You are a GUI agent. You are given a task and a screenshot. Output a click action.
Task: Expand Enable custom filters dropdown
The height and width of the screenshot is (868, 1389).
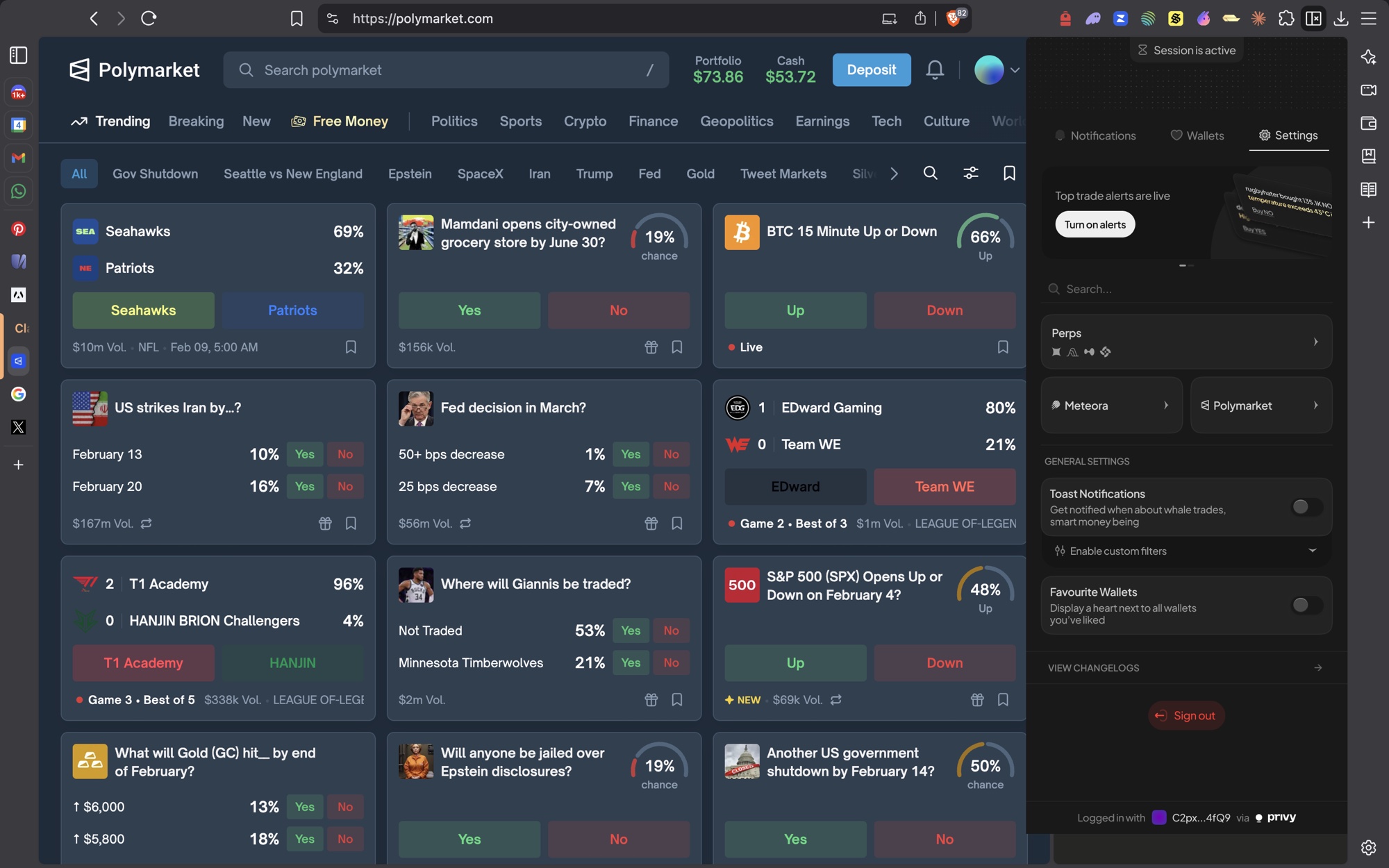tap(1186, 551)
